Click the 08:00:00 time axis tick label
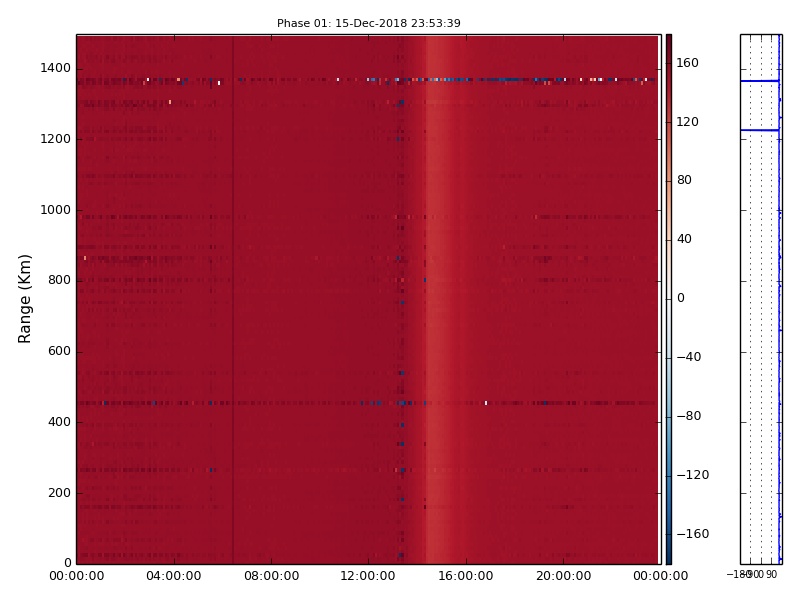800x600 pixels. point(271,576)
